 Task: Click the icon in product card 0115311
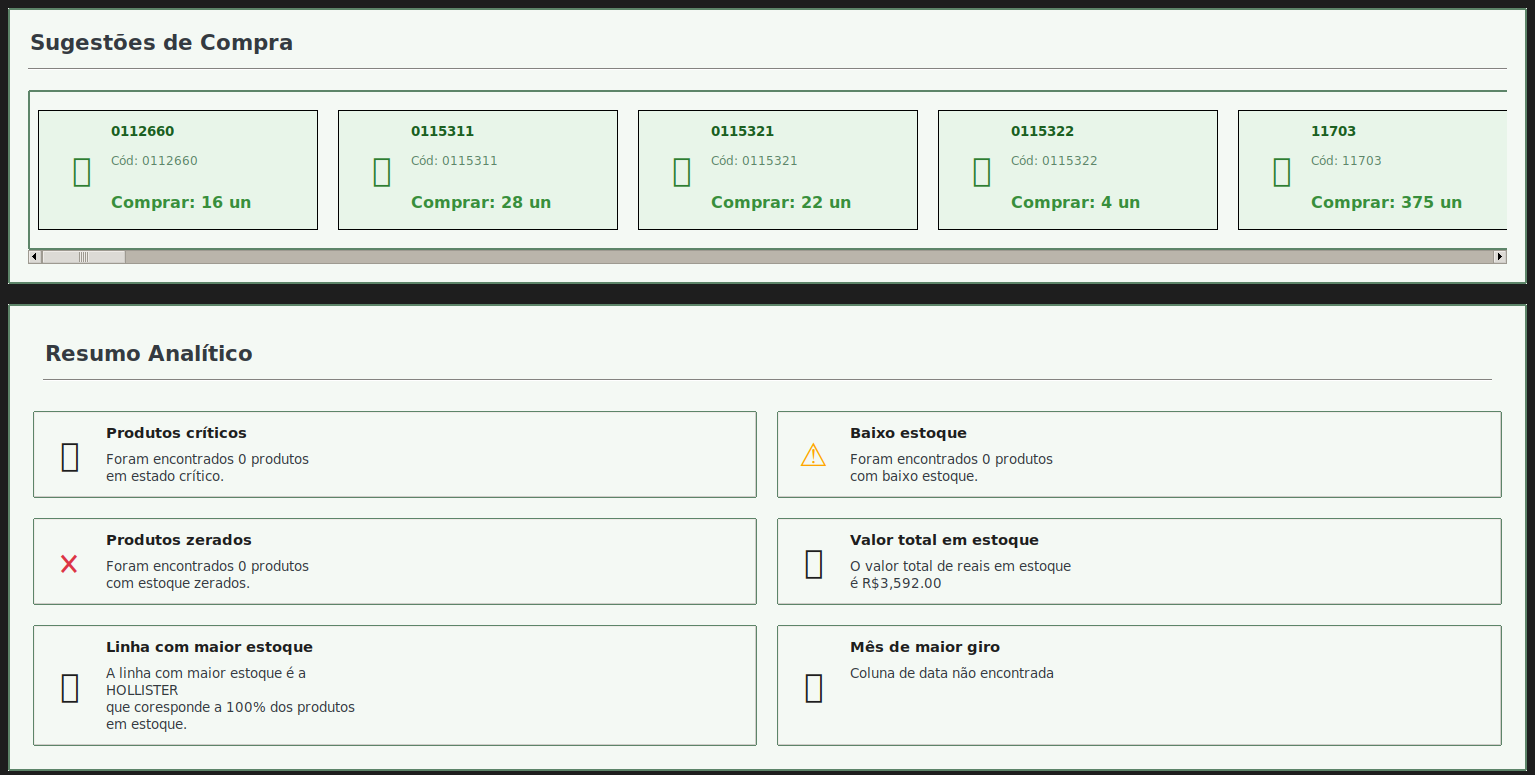pos(382,172)
